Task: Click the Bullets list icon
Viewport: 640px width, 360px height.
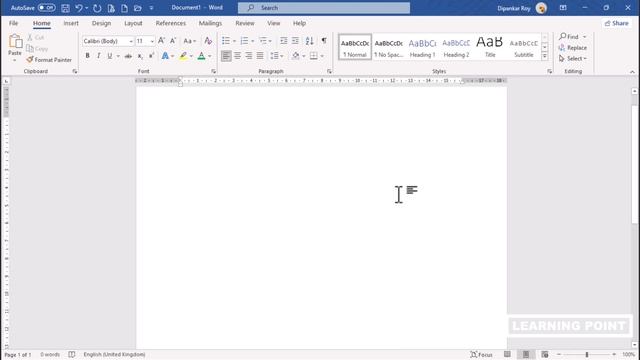Action: [226, 41]
